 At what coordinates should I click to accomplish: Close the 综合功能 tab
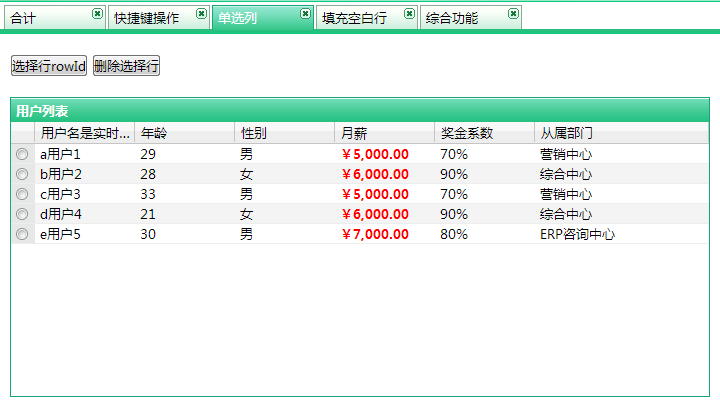(x=513, y=14)
